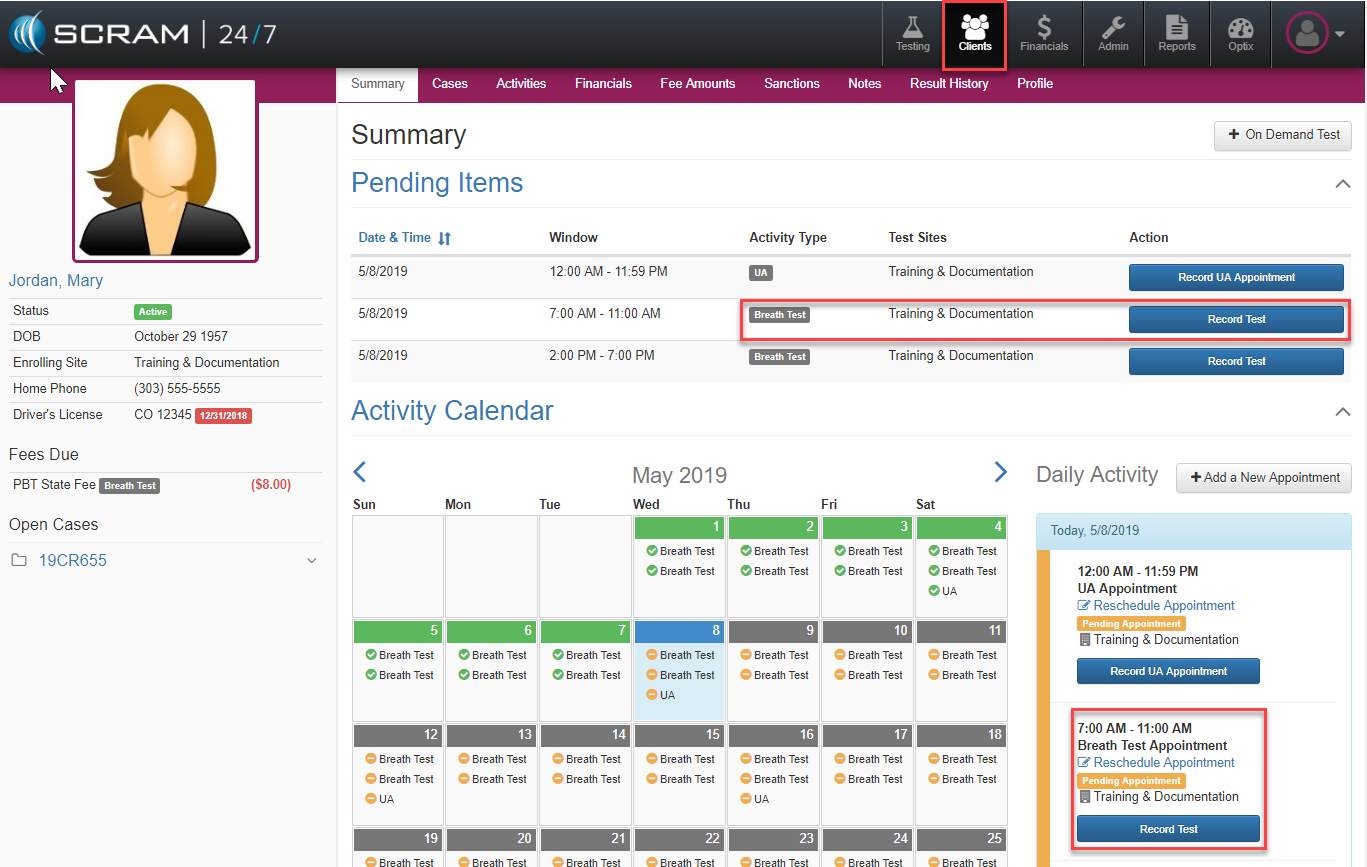Viewport: 1367px width, 867px height.
Task: Open the Testing flask icon
Action: coord(912,34)
